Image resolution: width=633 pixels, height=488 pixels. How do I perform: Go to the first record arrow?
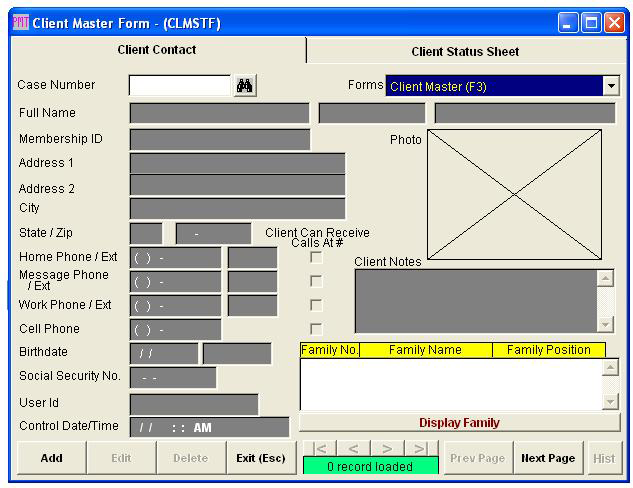click(319, 449)
